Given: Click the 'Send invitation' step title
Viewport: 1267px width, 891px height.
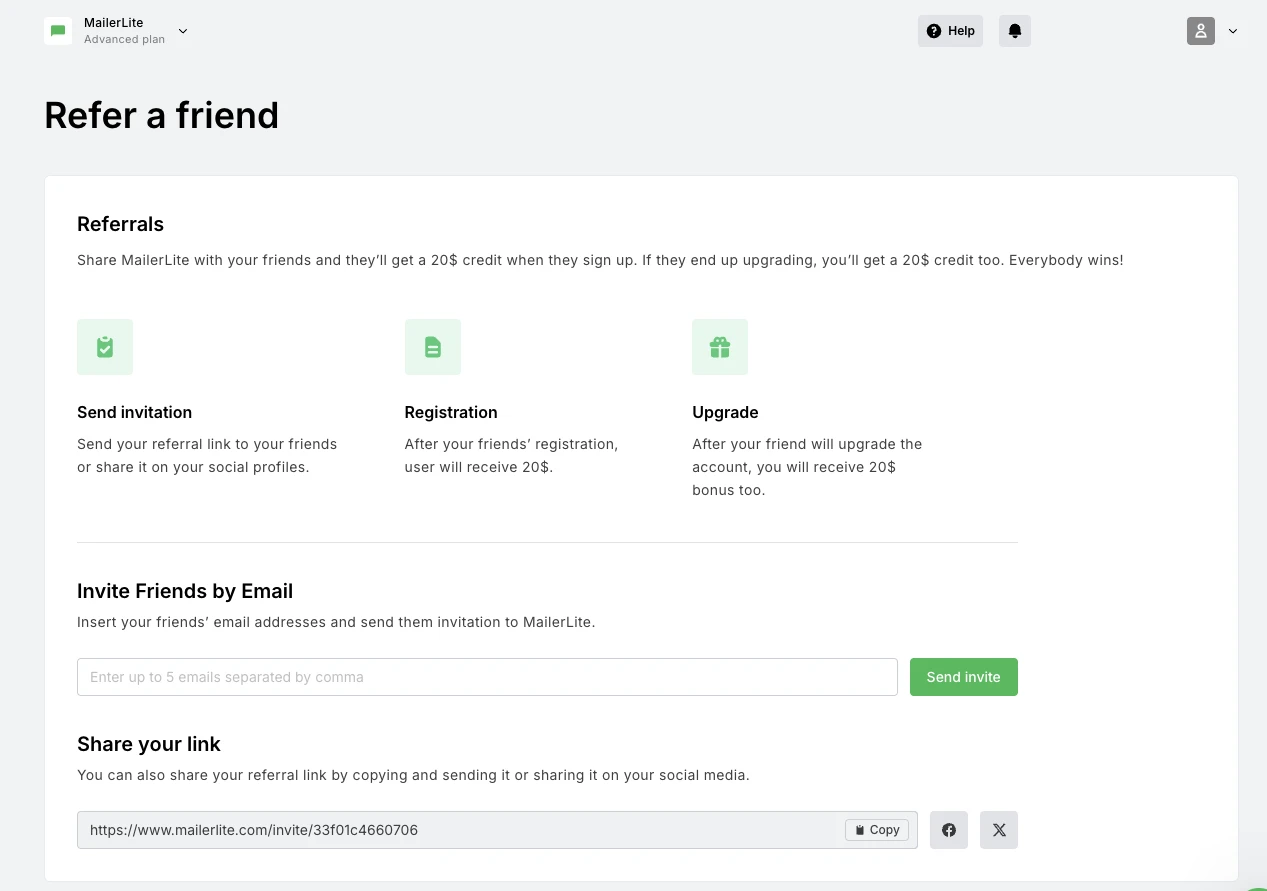Looking at the screenshot, I should click(134, 412).
